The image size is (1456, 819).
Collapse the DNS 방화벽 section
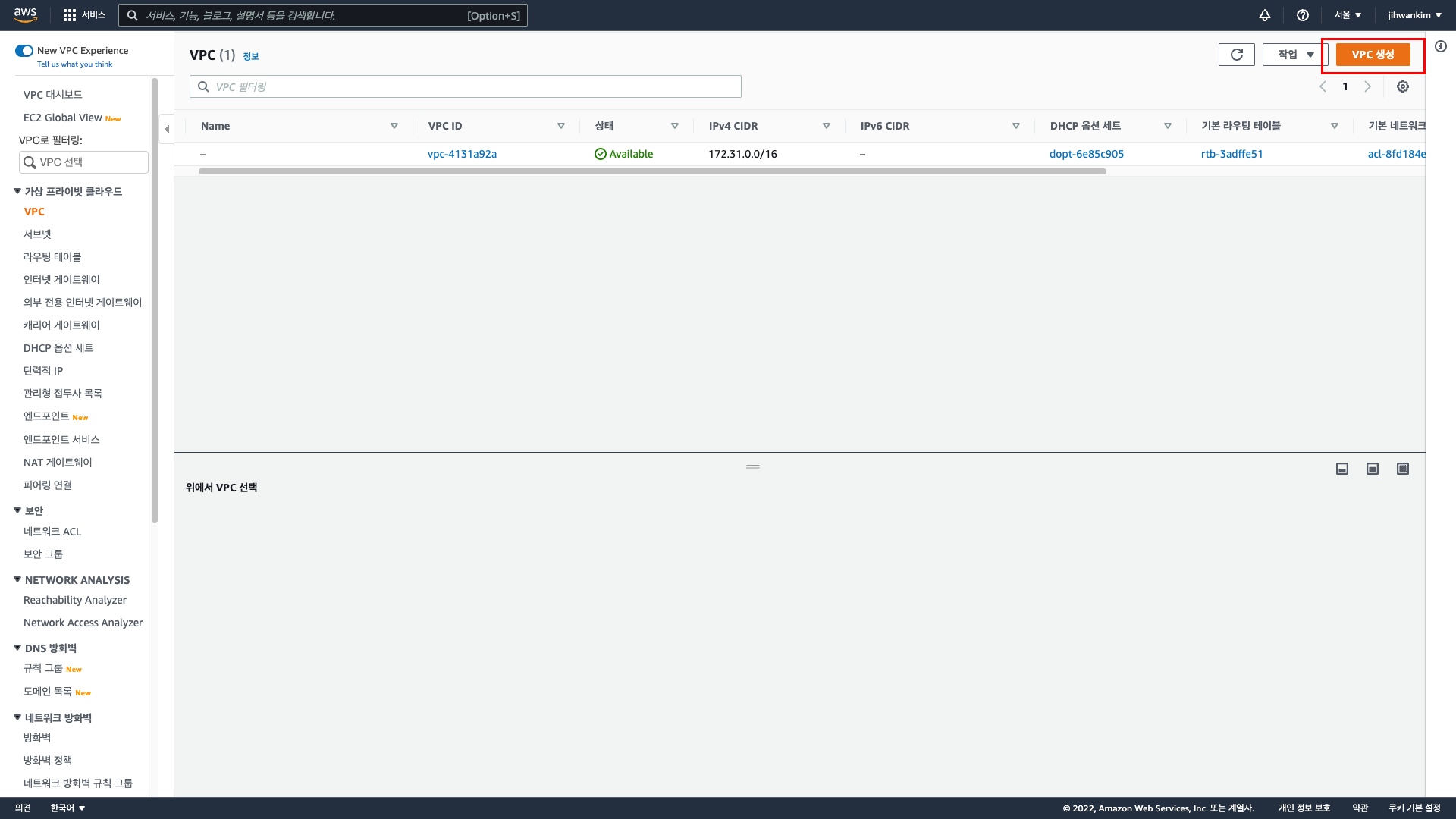pyautogui.click(x=17, y=648)
